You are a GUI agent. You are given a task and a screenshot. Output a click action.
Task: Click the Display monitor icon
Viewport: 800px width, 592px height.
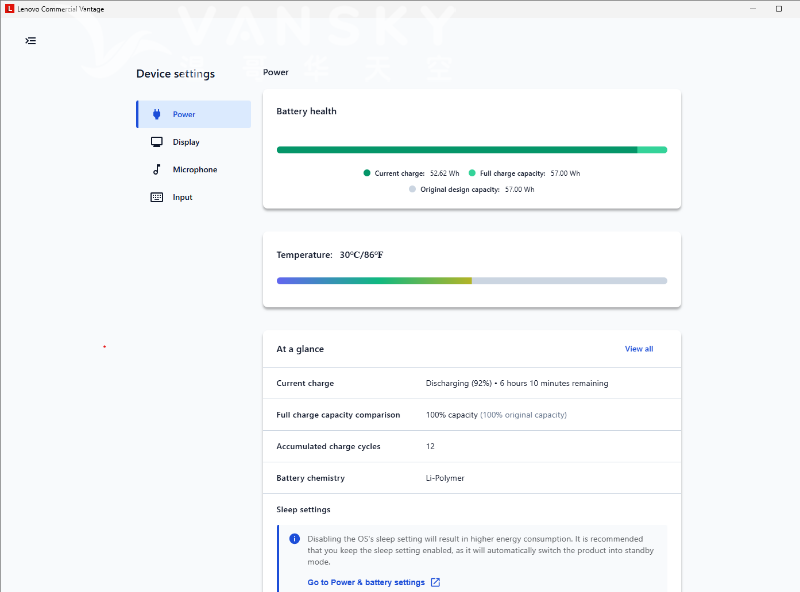tap(156, 142)
